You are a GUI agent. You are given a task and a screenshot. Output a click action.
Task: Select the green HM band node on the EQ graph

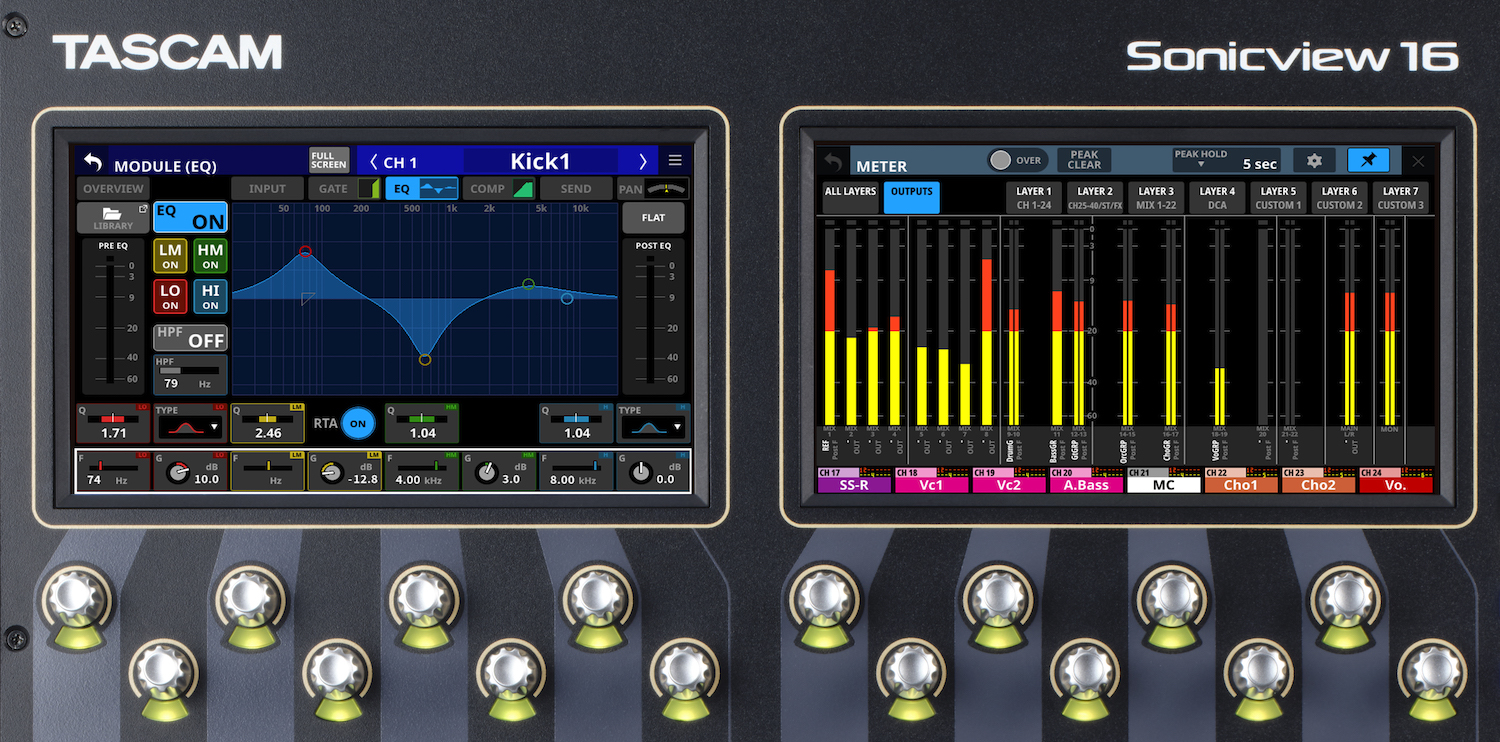[x=528, y=285]
